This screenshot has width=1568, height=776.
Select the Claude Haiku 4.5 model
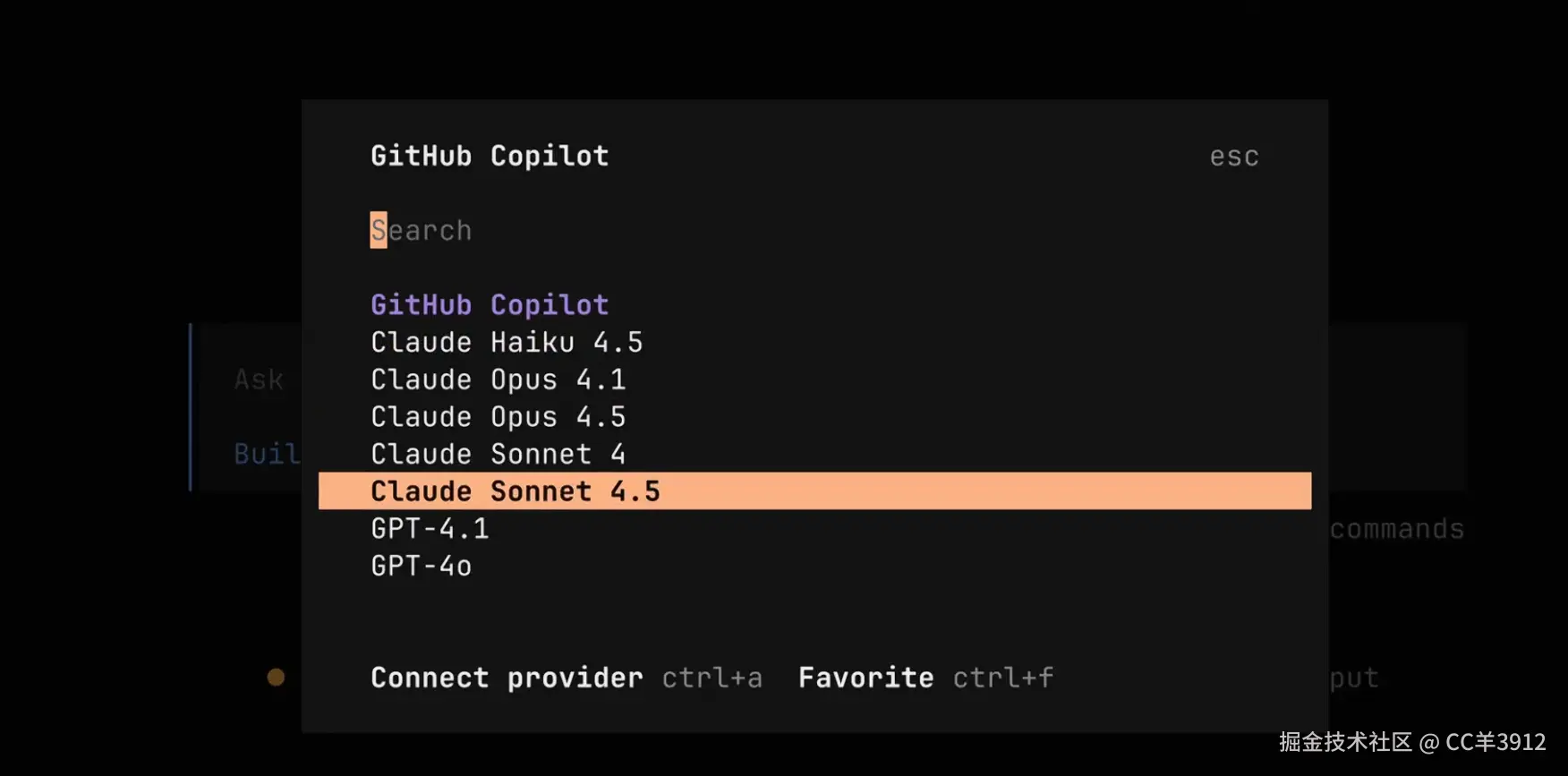507,342
